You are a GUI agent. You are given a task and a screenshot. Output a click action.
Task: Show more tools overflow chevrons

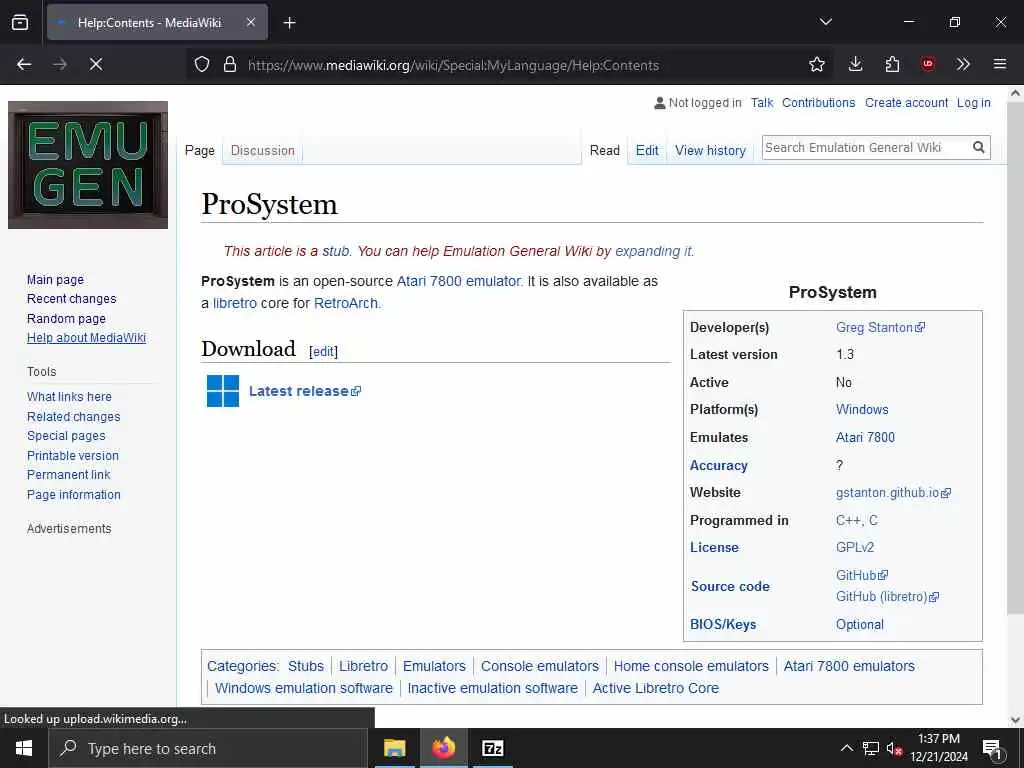963,64
